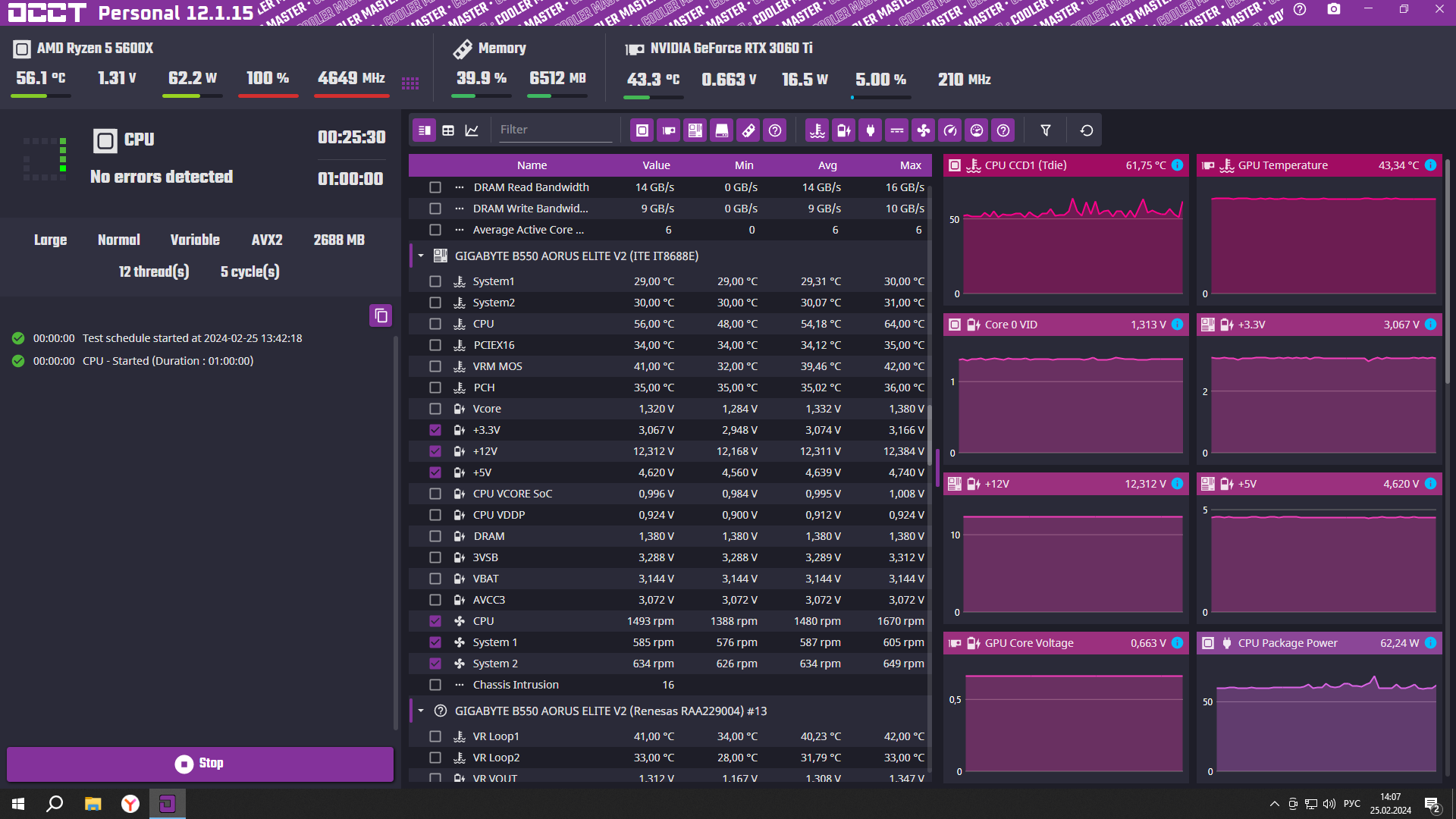Toggle the motherboard sensor source filter
Screen dimensions: 1456x819
click(x=695, y=130)
